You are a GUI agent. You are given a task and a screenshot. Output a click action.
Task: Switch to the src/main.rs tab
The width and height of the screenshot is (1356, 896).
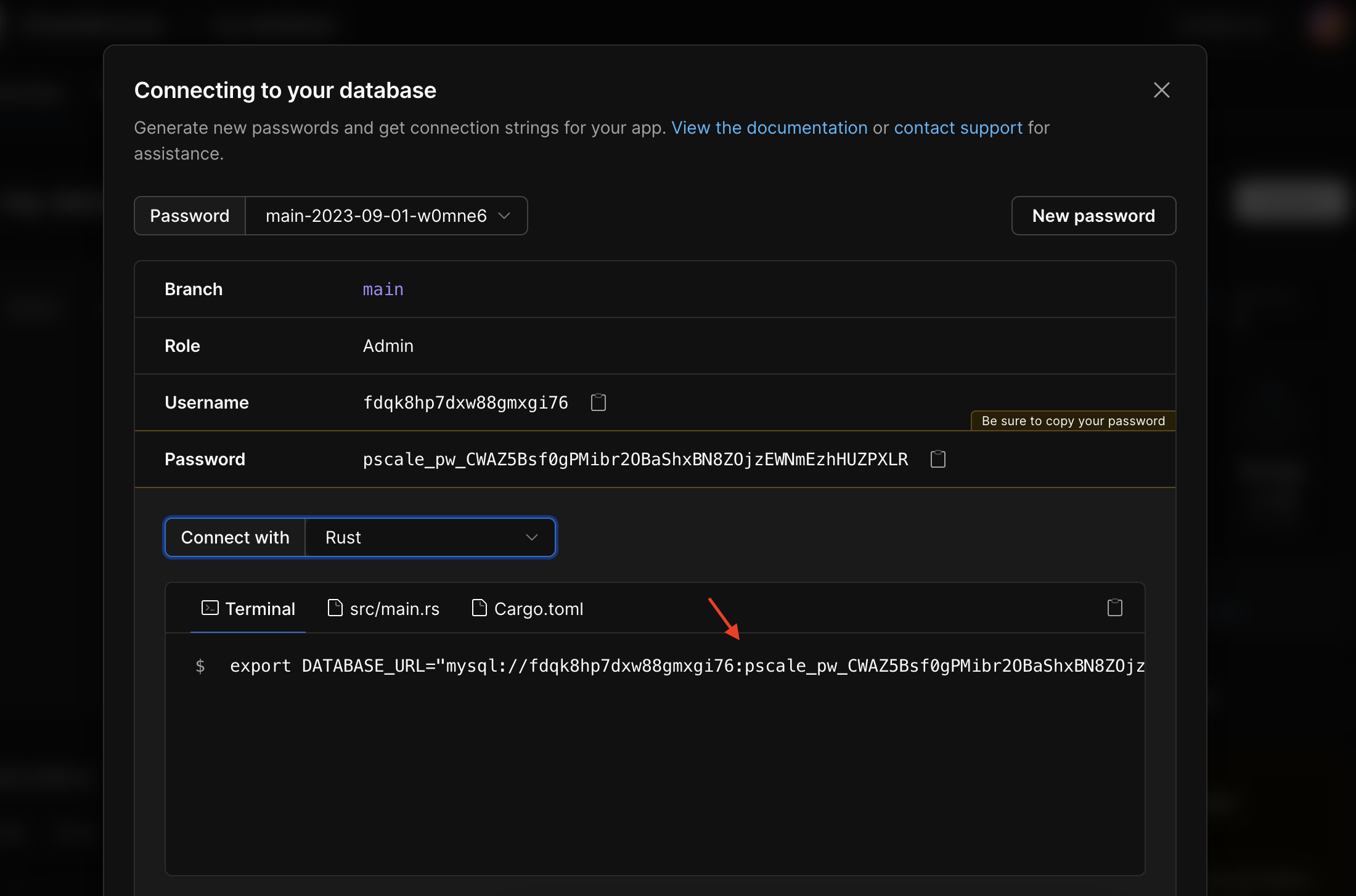point(394,609)
